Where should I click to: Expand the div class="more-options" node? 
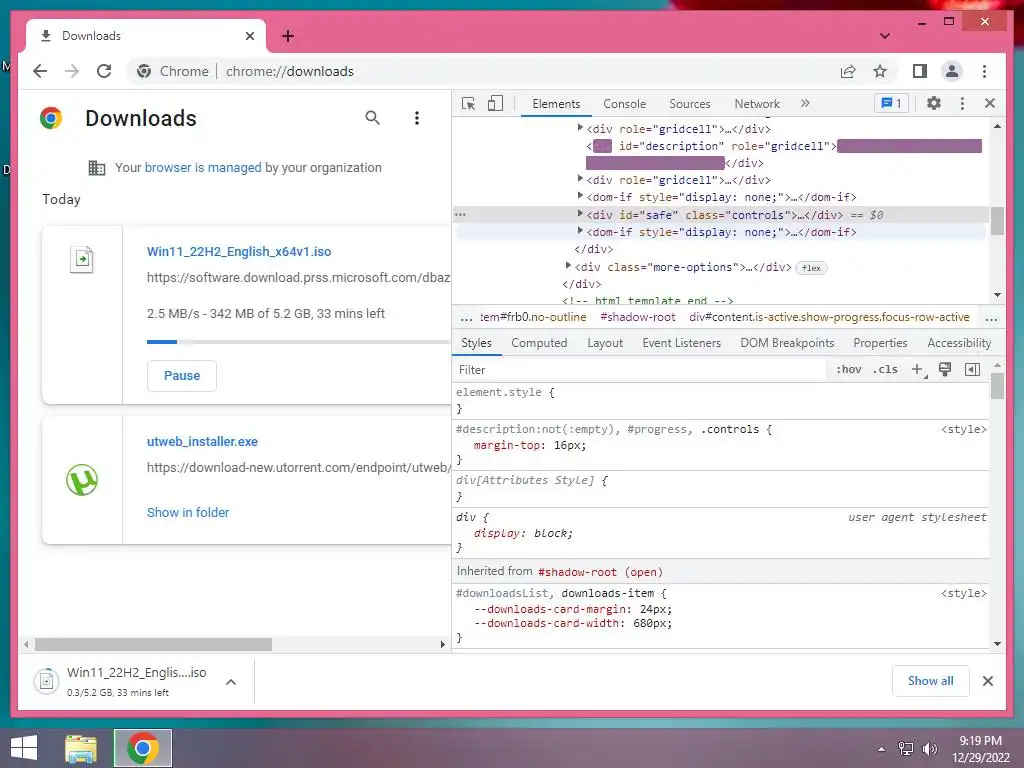568,266
